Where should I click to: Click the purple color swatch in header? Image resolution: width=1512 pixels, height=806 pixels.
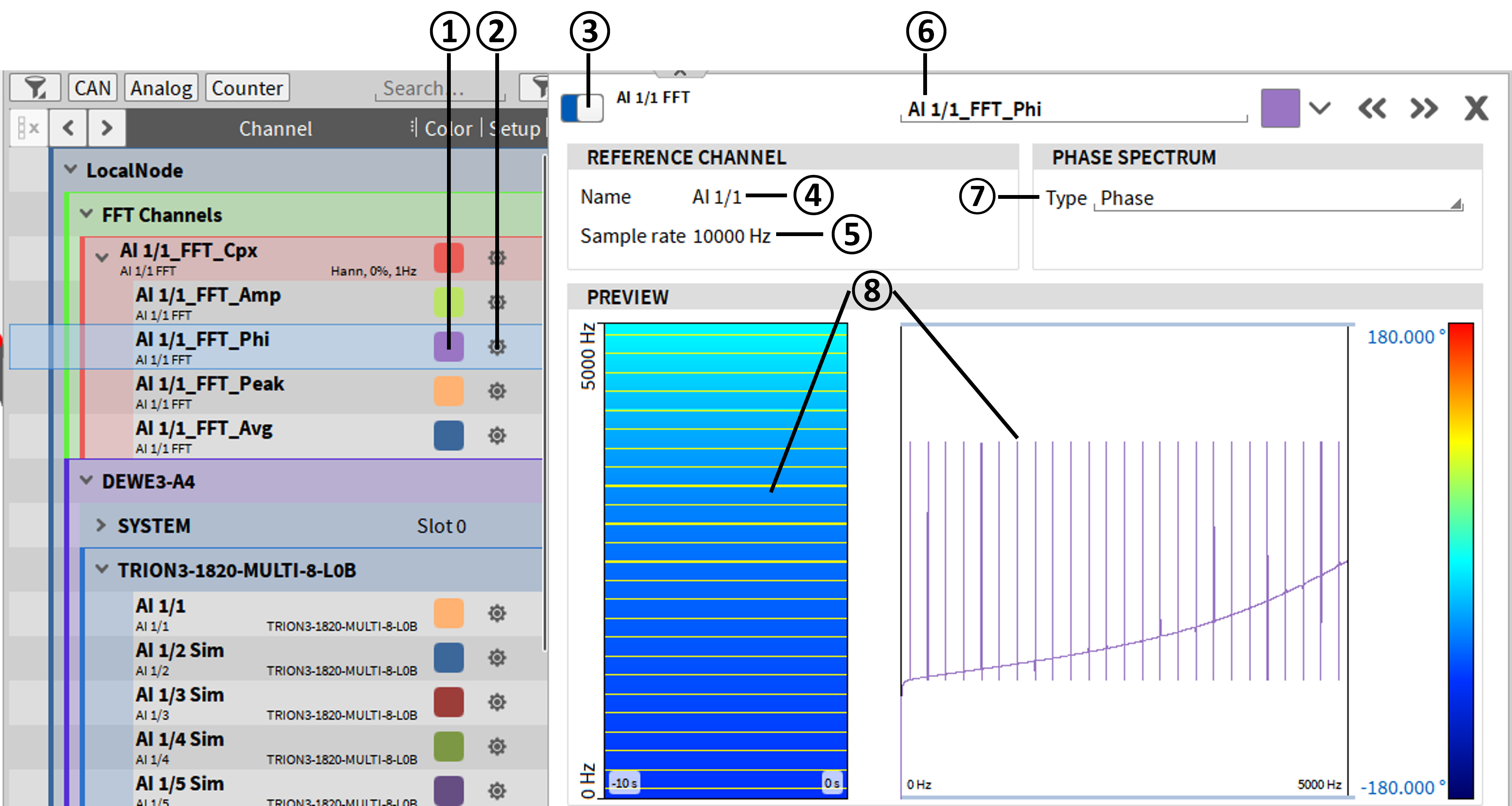pyautogui.click(x=1280, y=109)
